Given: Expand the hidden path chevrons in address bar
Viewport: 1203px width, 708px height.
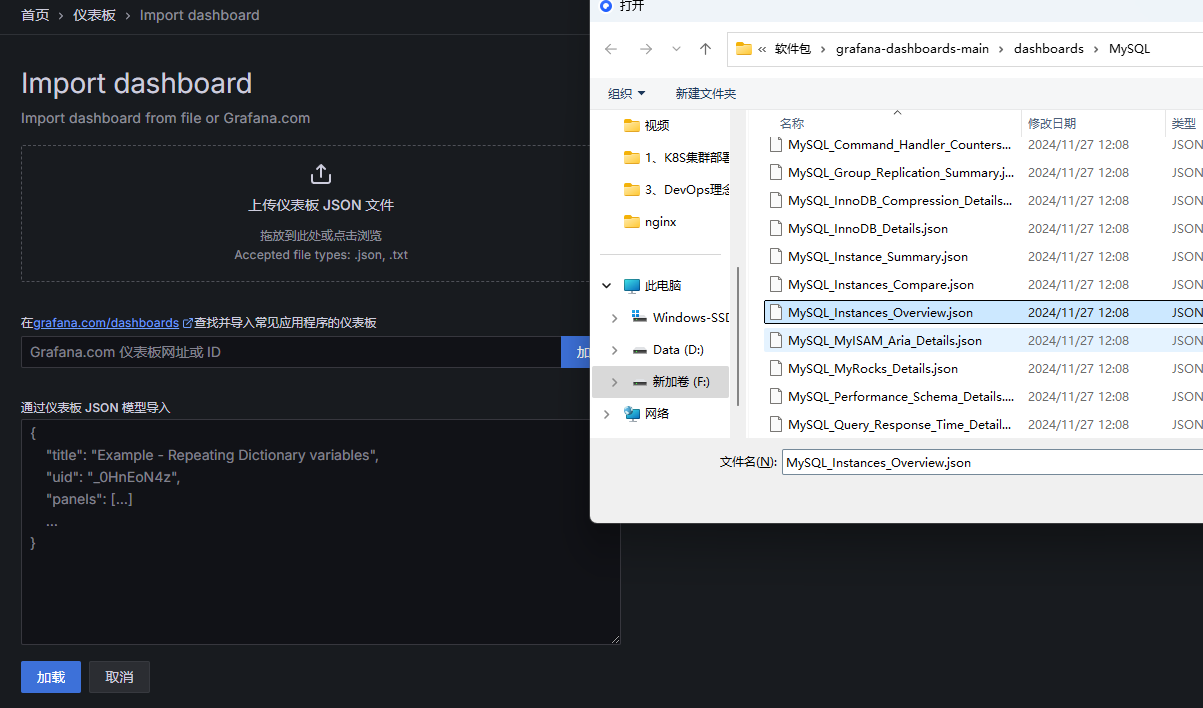Looking at the screenshot, I should tap(762, 49).
